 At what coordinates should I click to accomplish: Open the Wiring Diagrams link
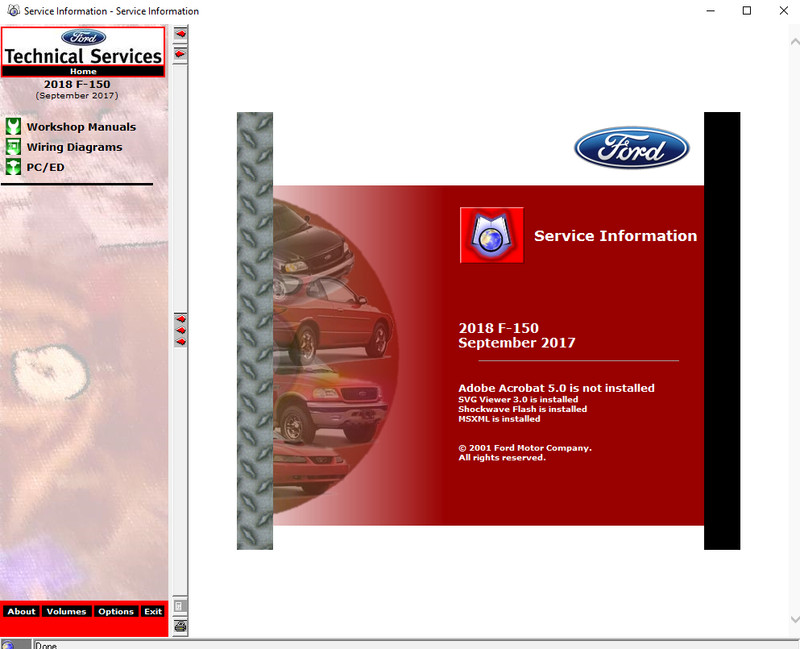[x=74, y=147]
